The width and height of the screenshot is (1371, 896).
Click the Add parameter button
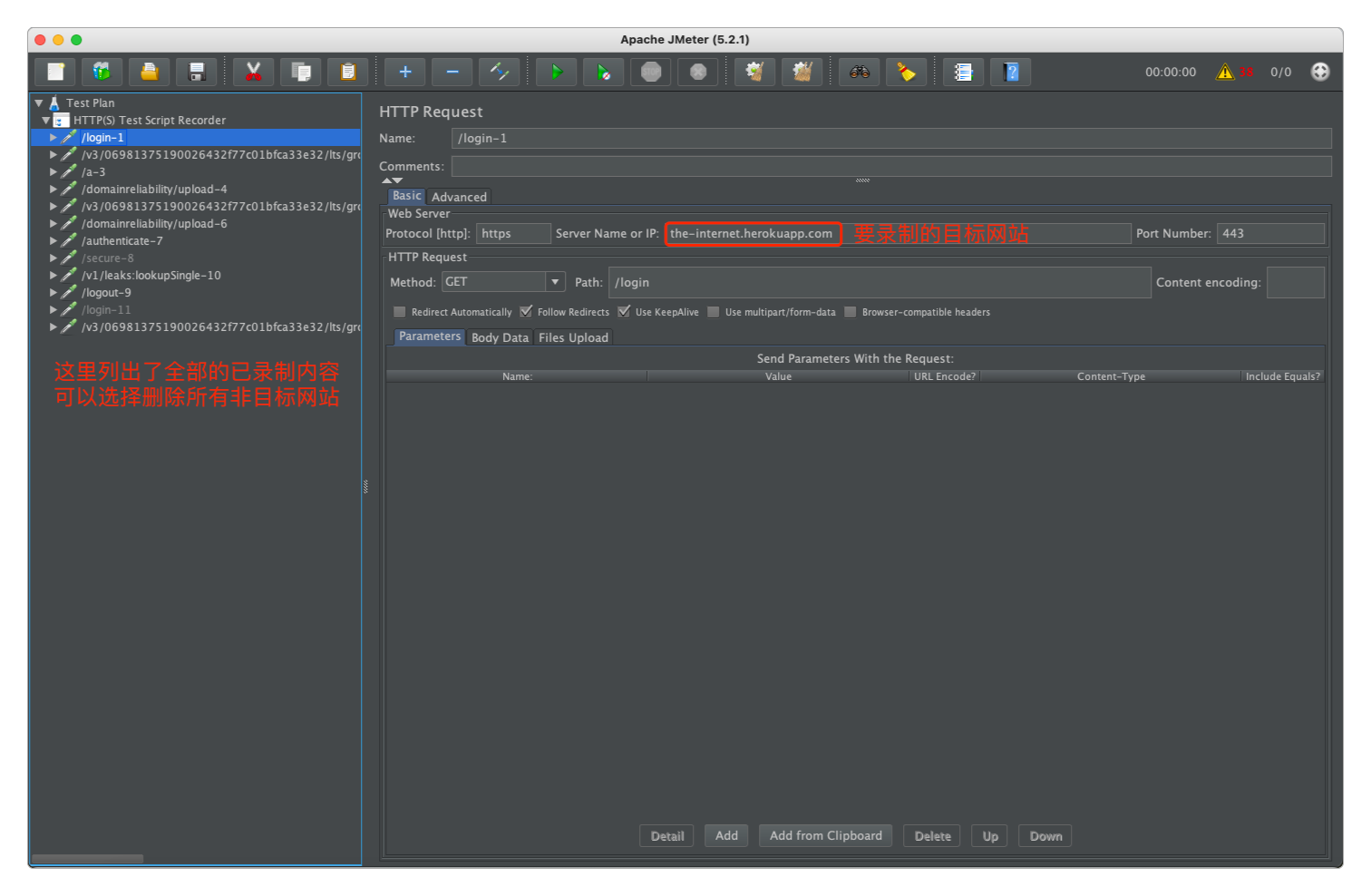726,835
